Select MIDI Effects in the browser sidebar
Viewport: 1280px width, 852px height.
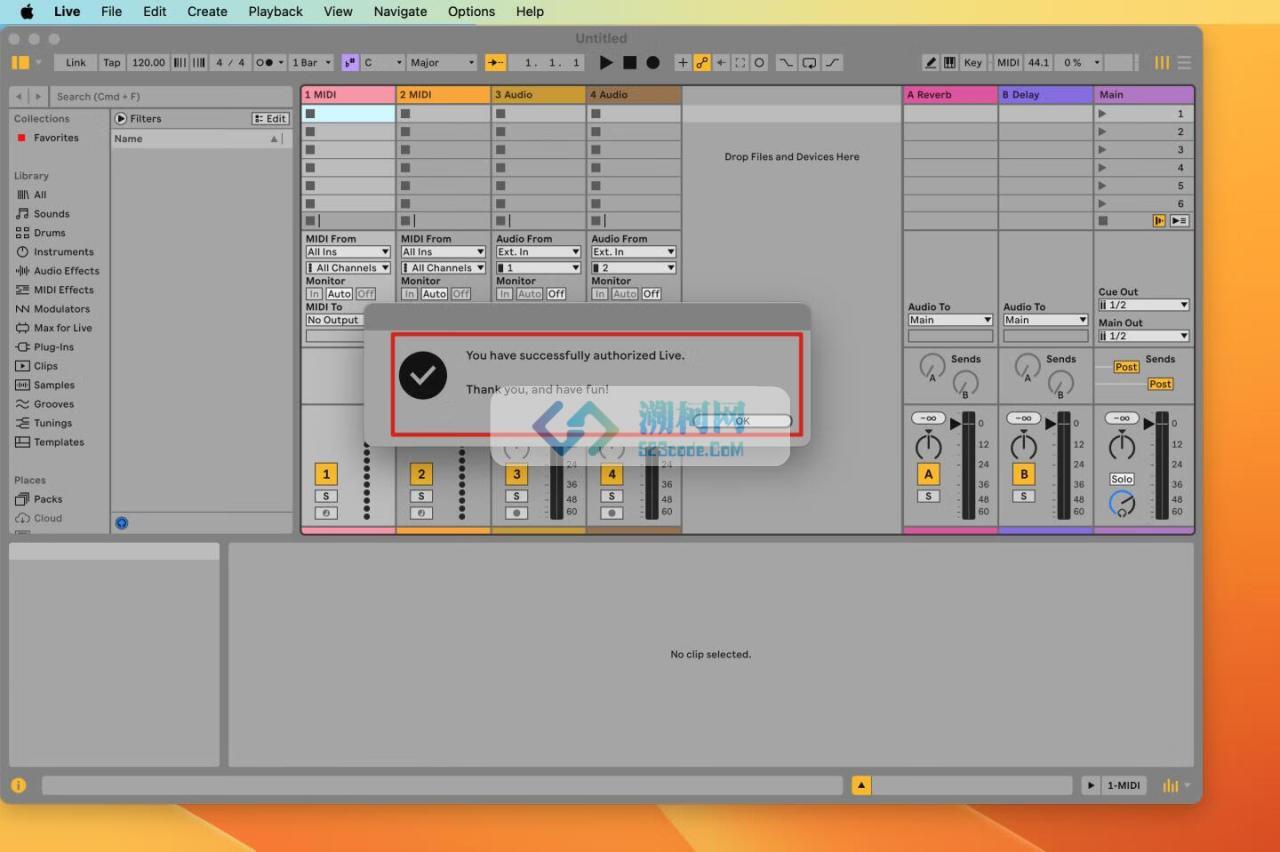(63, 290)
